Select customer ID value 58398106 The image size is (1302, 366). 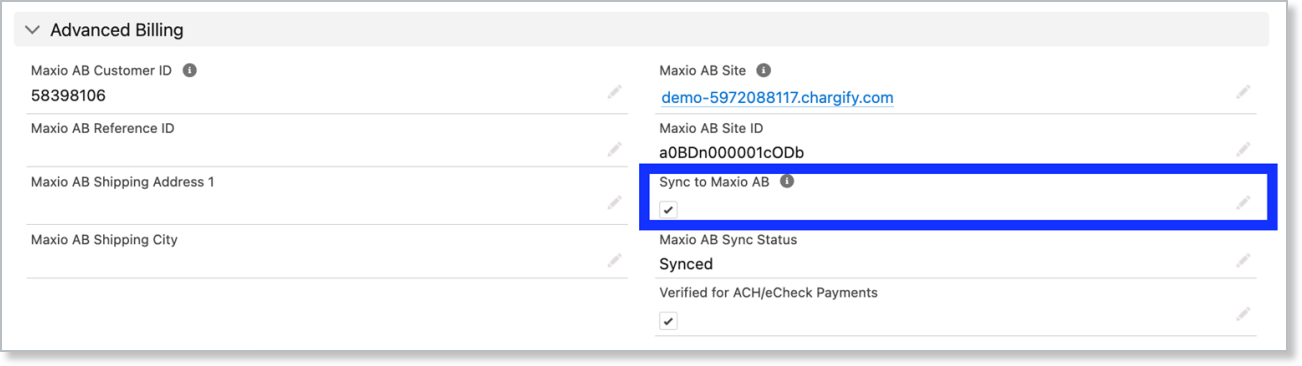[68, 96]
